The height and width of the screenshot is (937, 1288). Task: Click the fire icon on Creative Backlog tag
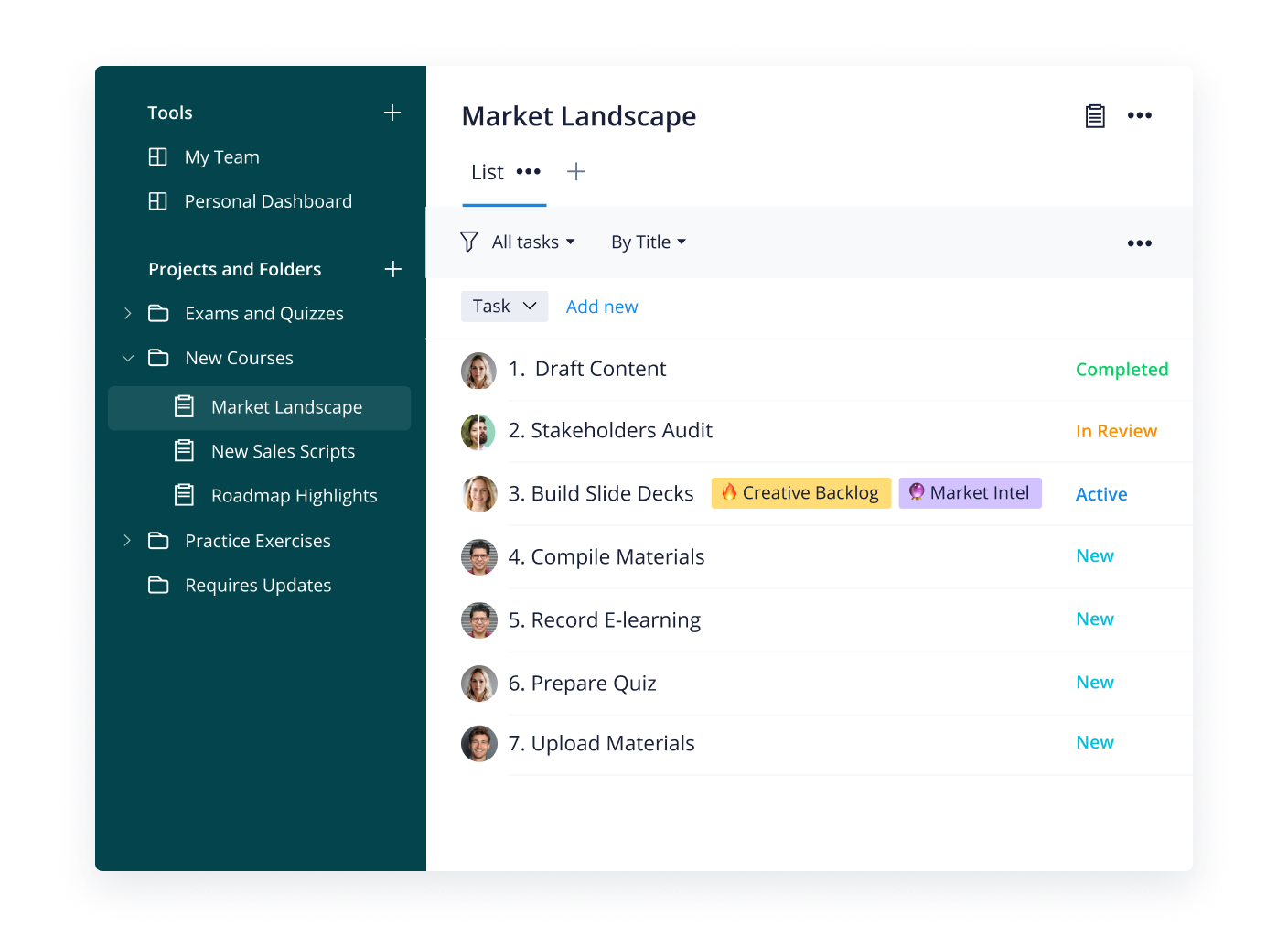coord(729,492)
